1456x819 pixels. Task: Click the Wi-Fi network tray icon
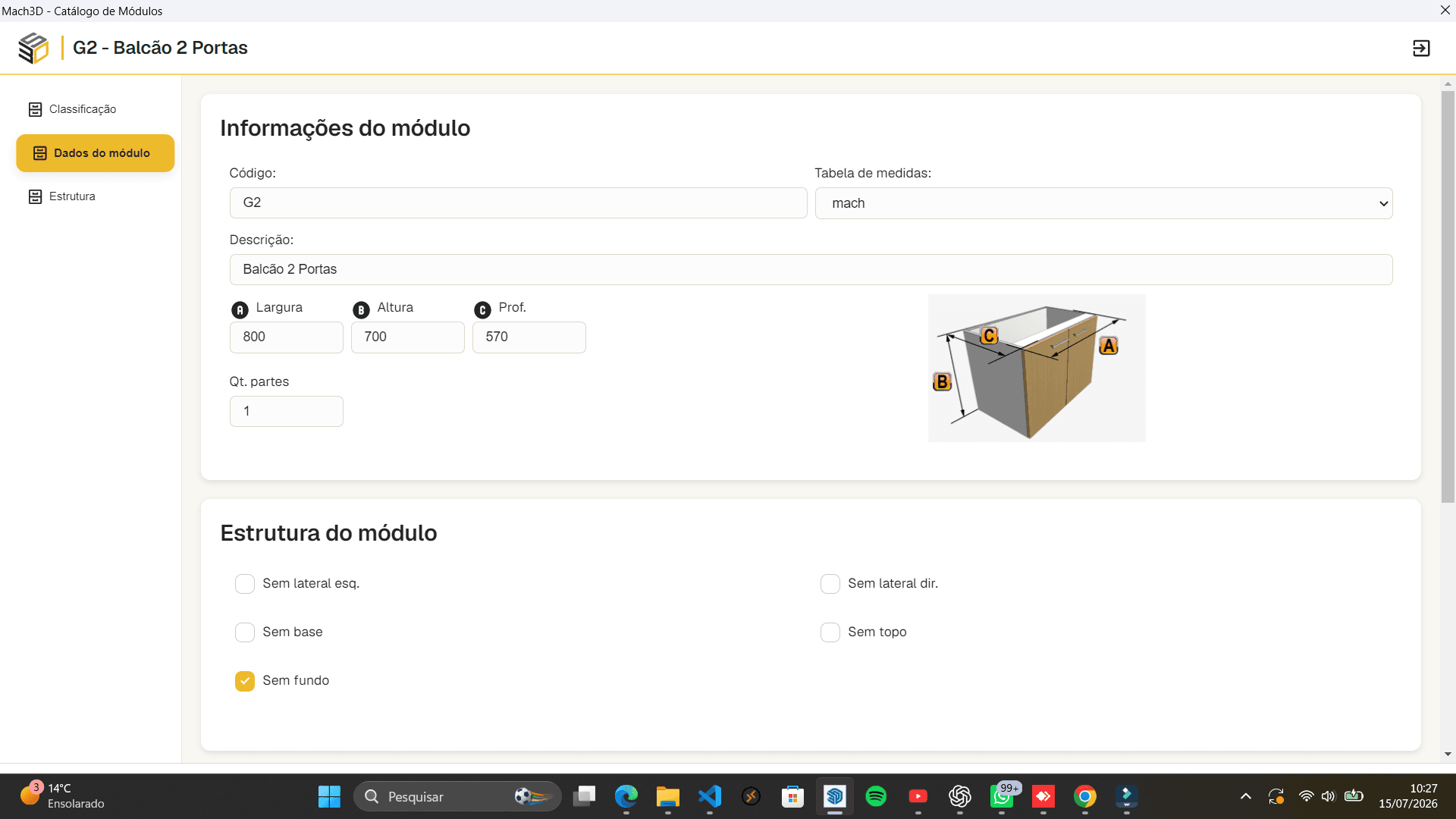tap(1306, 797)
